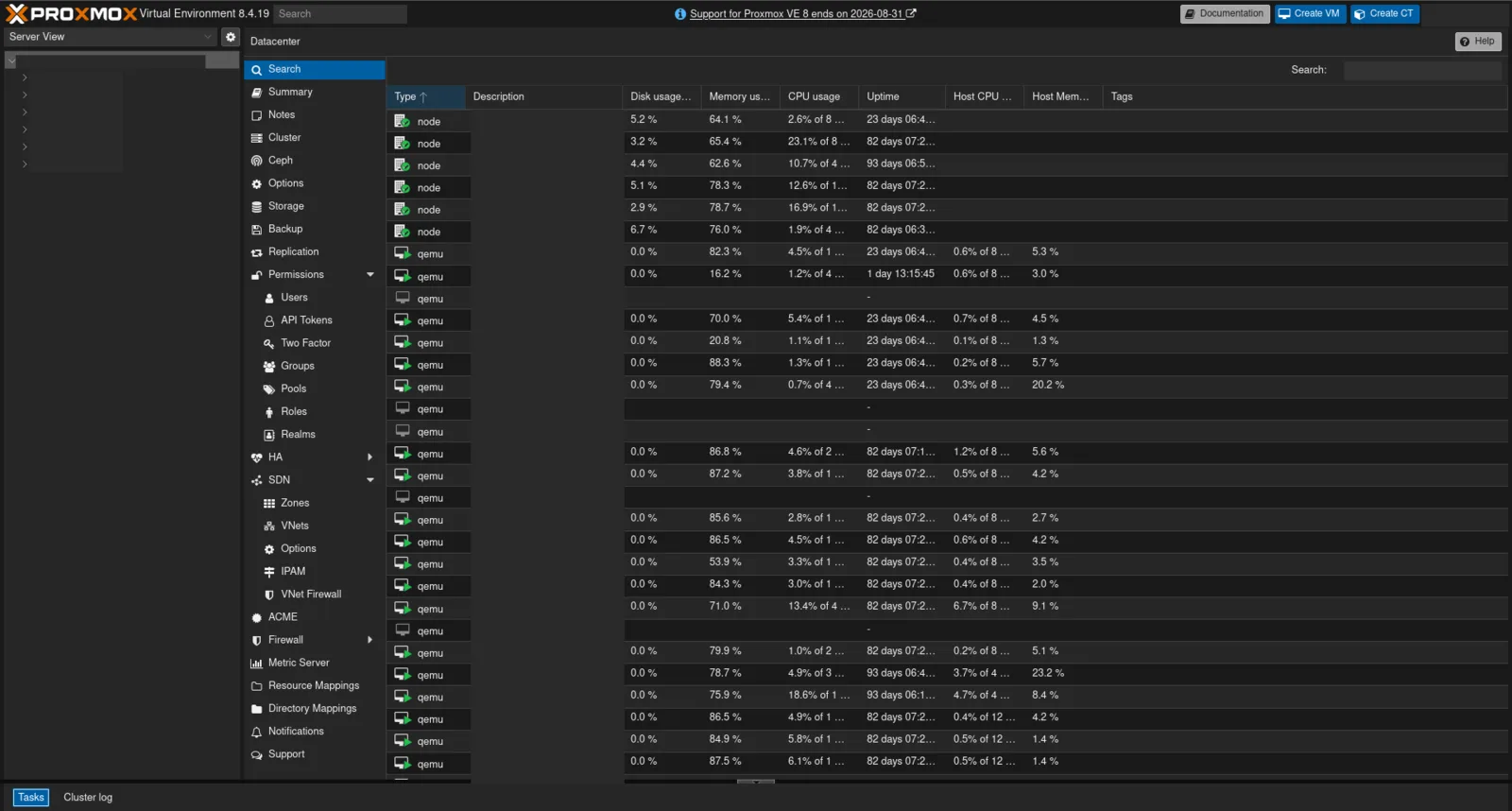Open the Server View dropdown
This screenshot has height=811, width=1512.
[112, 37]
